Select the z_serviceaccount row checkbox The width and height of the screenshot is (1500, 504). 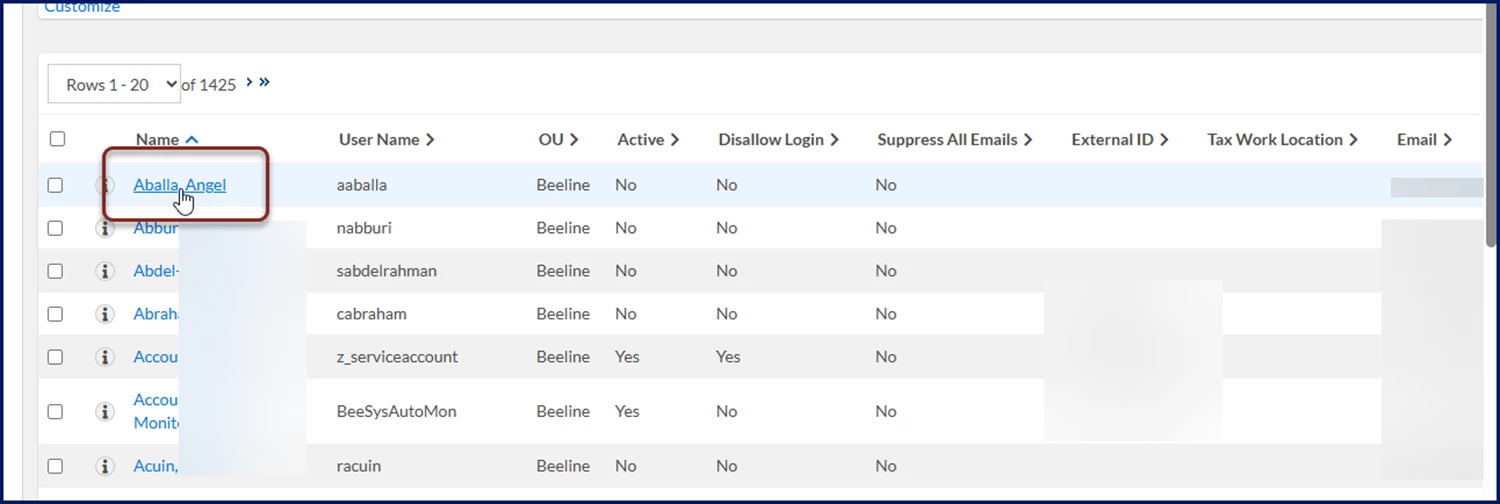[55, 357]
